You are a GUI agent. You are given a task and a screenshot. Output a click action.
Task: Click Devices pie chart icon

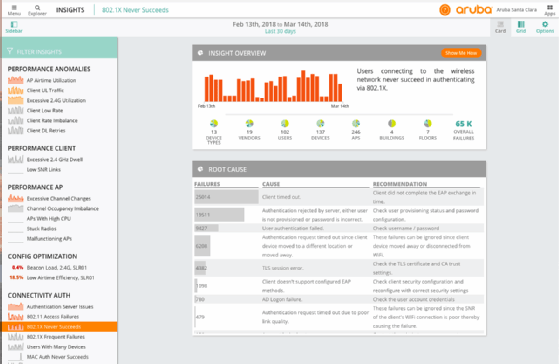(x=320, y=123)
